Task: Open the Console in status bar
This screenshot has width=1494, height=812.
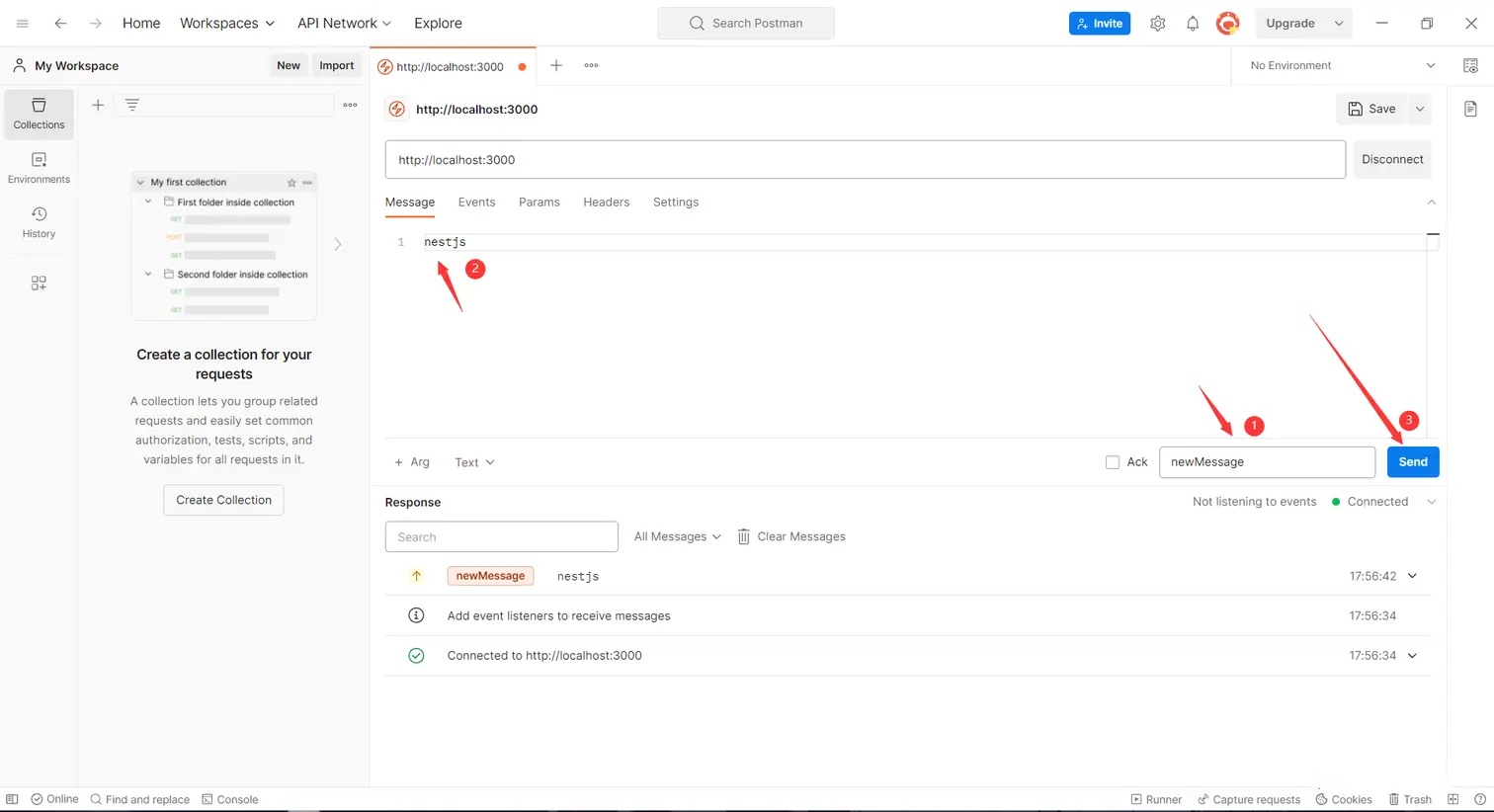Action: 230,799
